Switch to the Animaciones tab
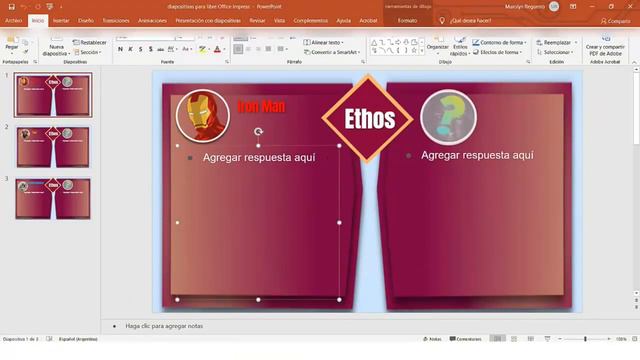 pos(152,20)
